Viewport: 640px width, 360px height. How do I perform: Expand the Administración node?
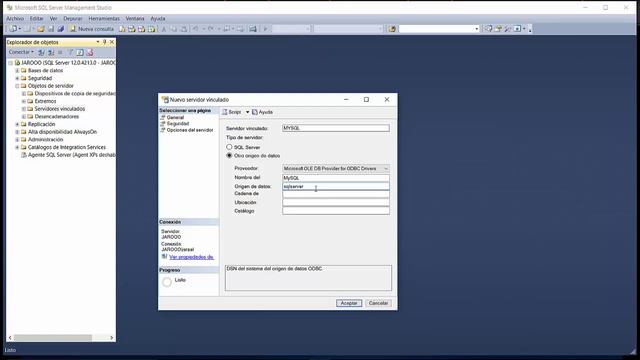pyautogui.click(x=17, y=140)
